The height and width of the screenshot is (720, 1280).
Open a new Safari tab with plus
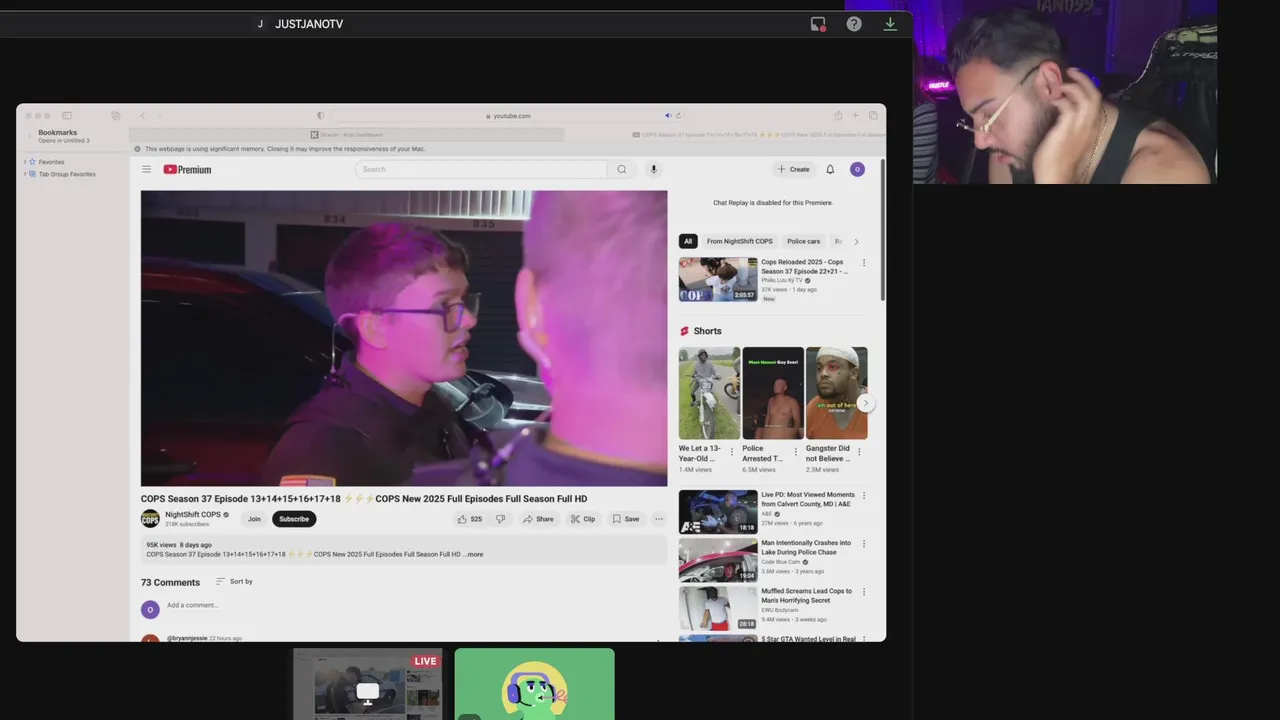point(855,116)
